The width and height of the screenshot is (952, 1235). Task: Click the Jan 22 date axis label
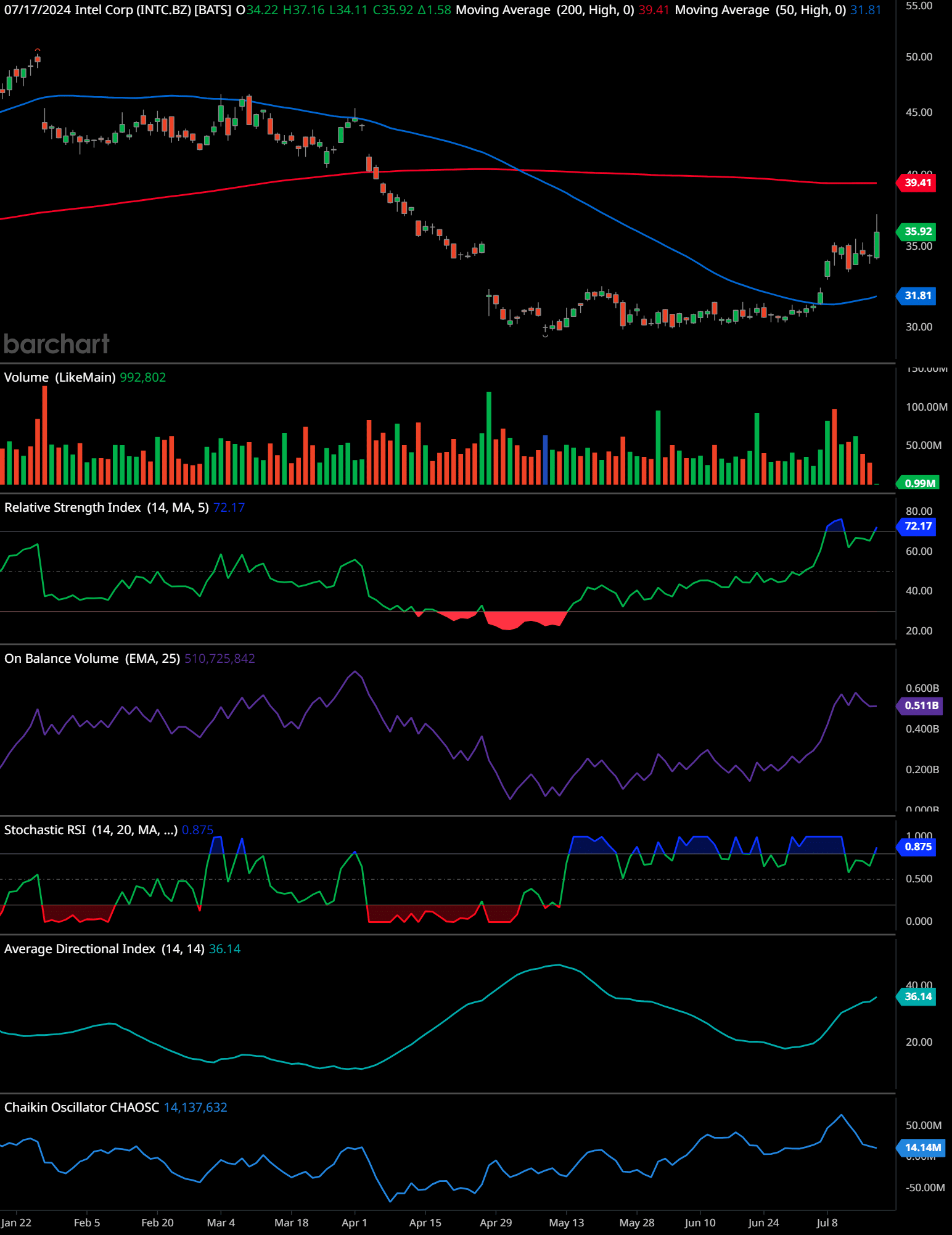pyautogui.click(x=16, y=1223)
